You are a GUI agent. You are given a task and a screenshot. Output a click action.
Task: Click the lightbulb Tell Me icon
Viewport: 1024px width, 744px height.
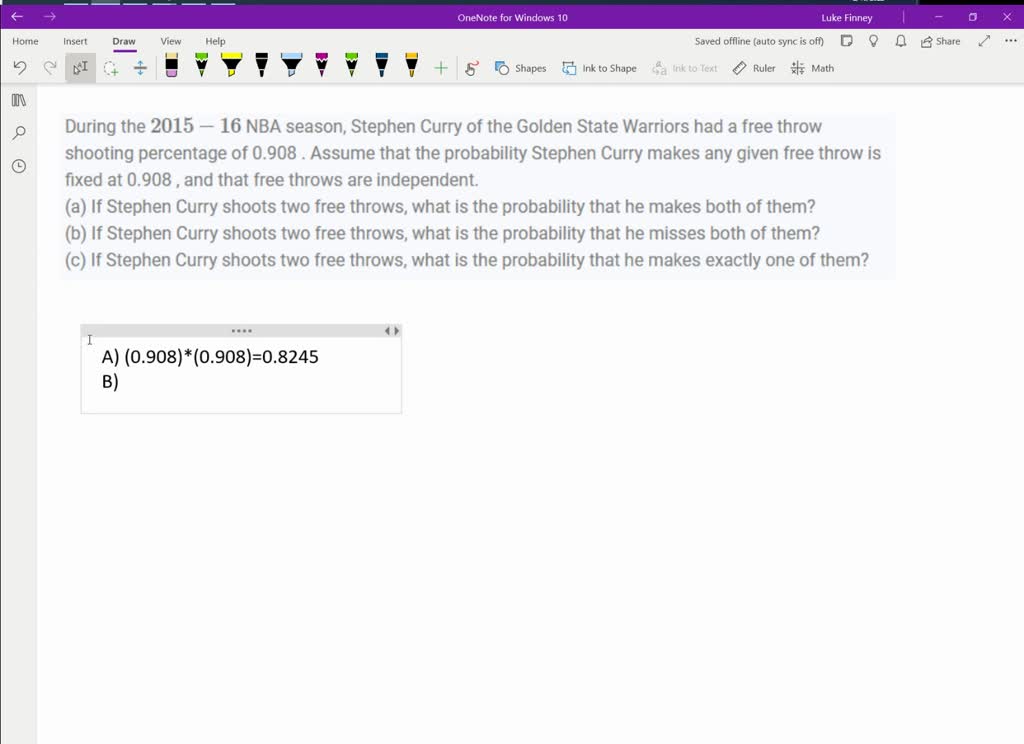[873, 41]
